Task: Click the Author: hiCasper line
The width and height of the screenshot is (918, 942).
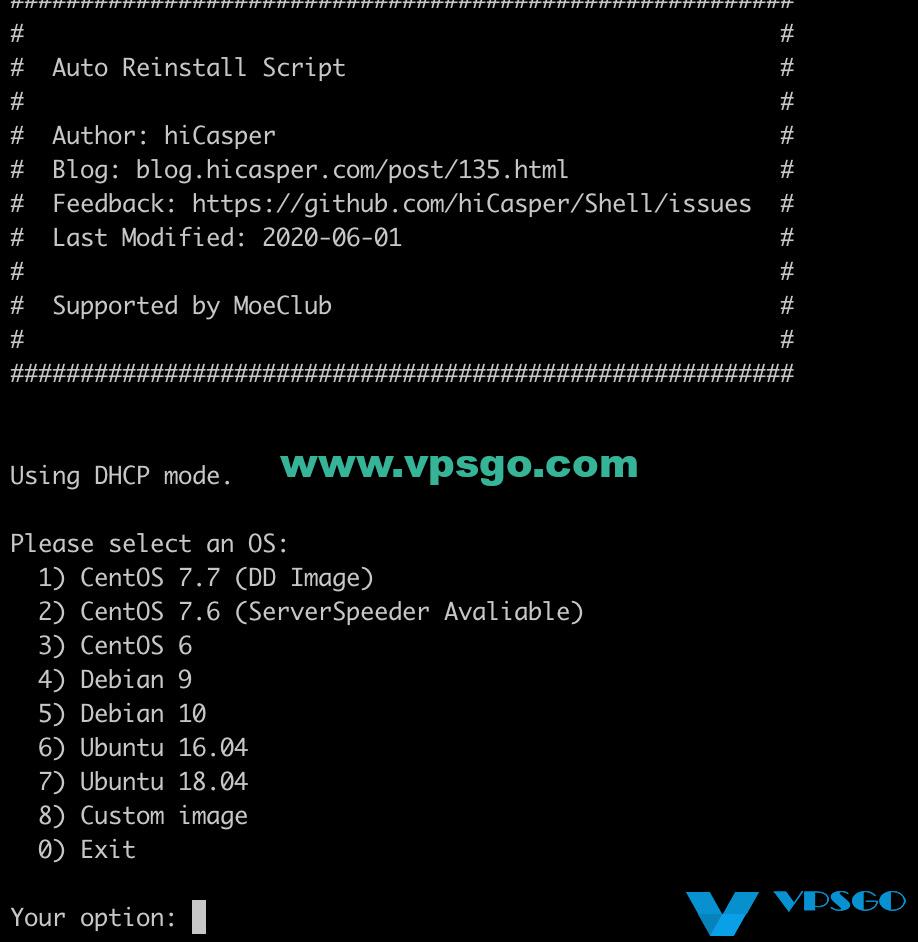Action: [x=164, y=136]
